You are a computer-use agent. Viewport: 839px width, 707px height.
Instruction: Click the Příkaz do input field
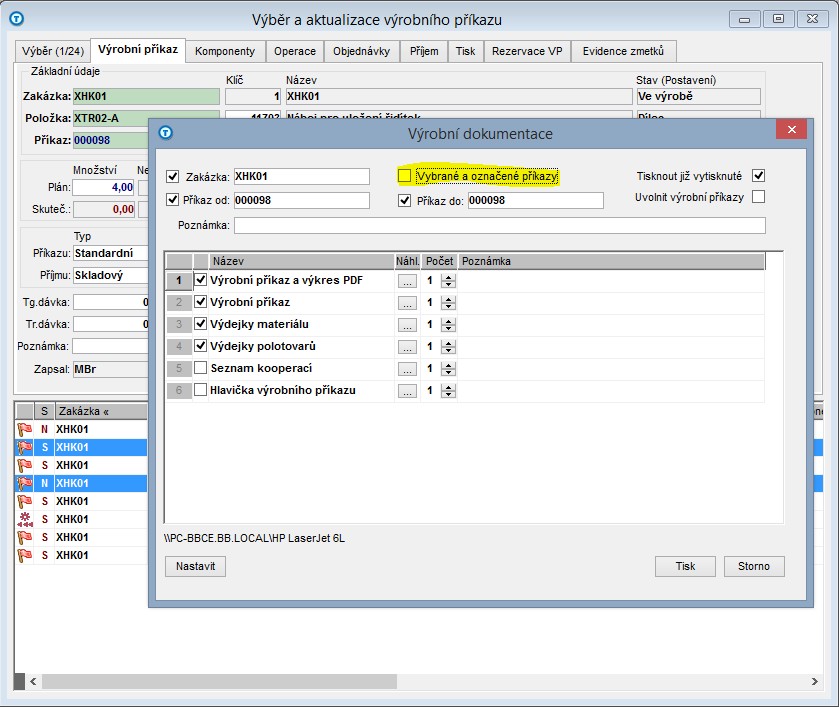[x=536, y=200]
